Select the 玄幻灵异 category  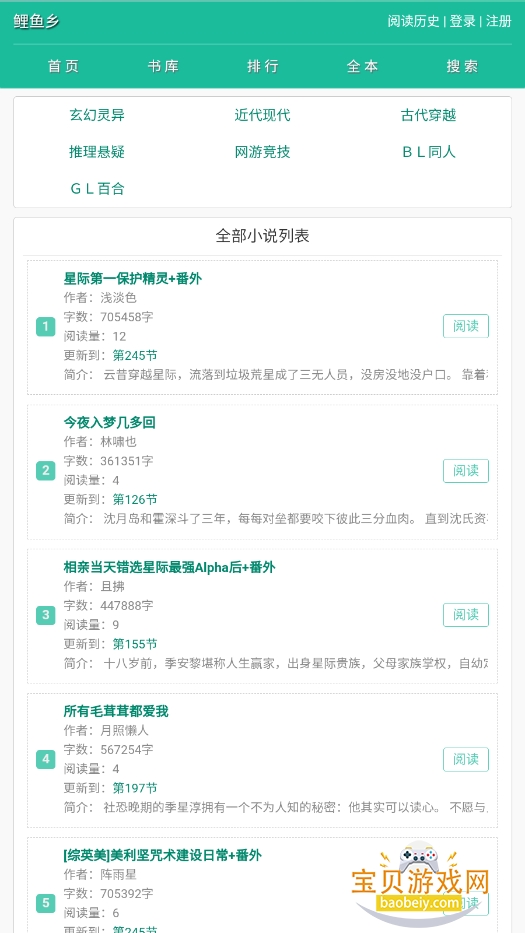click(97, 115)
